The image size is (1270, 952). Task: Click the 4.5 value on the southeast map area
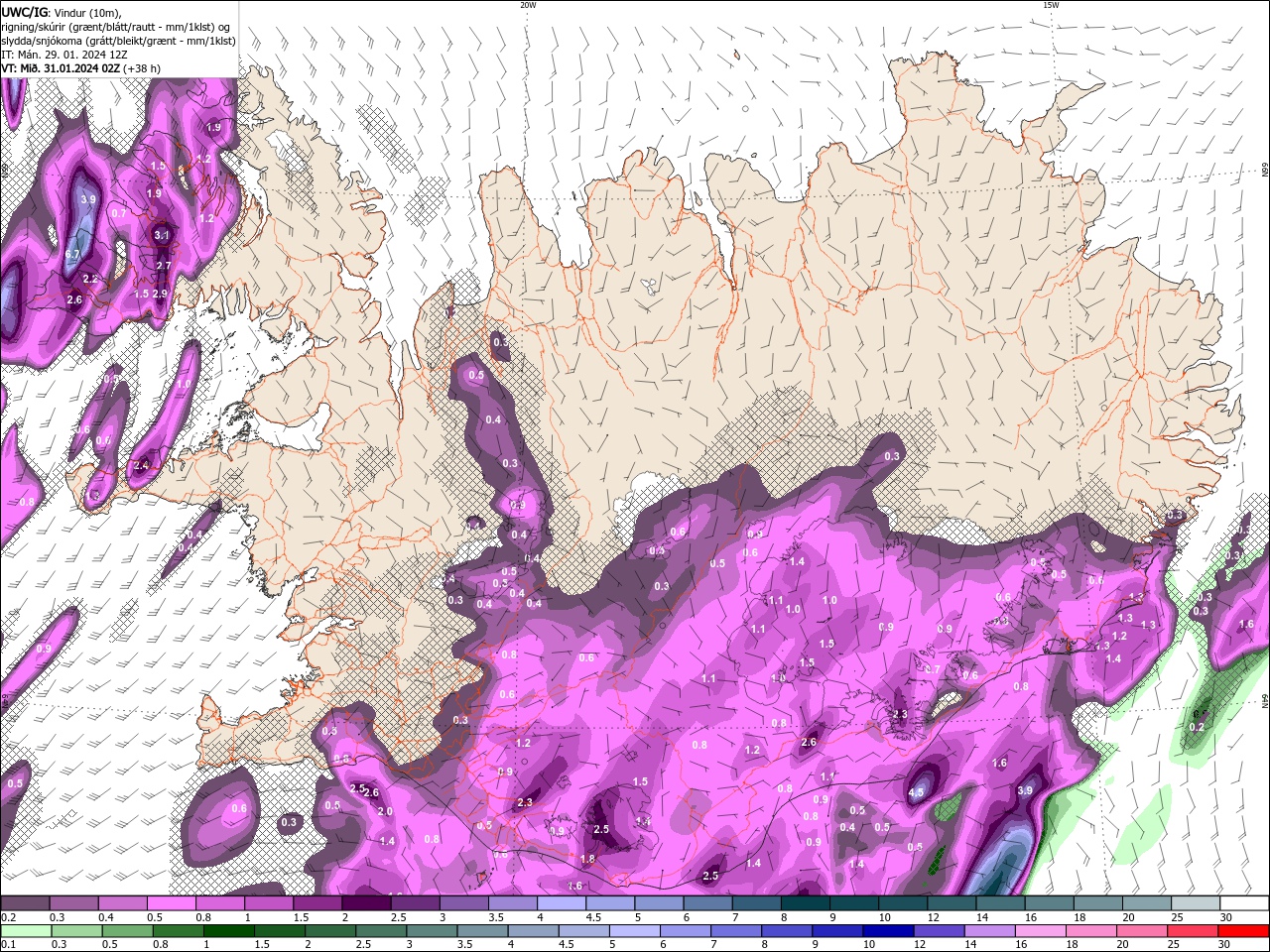(x=917, y=792)
